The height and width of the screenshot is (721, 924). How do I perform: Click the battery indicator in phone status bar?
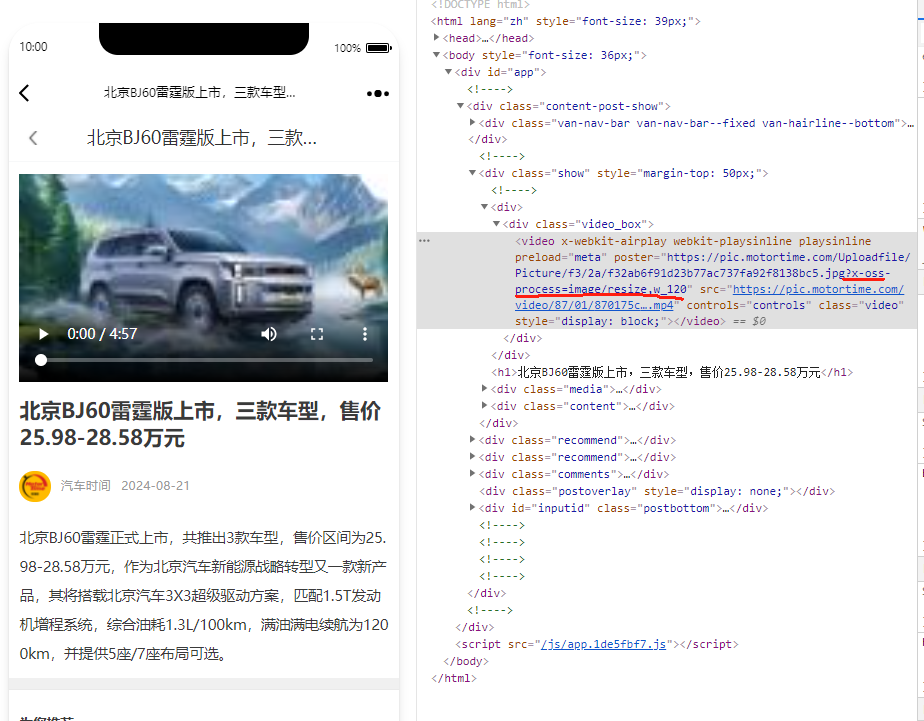(379, 48)
